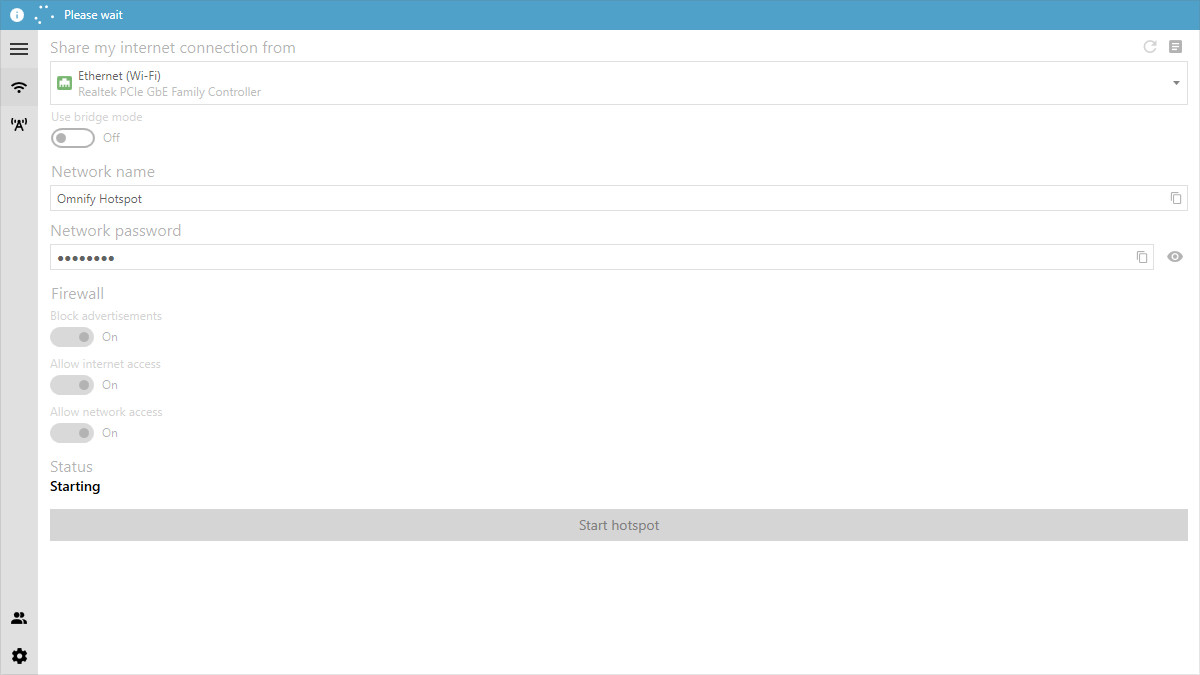Expand the internet connection adapter dropdown
The height and width of the screenshot is (675, 1200).
(1176, 83)
